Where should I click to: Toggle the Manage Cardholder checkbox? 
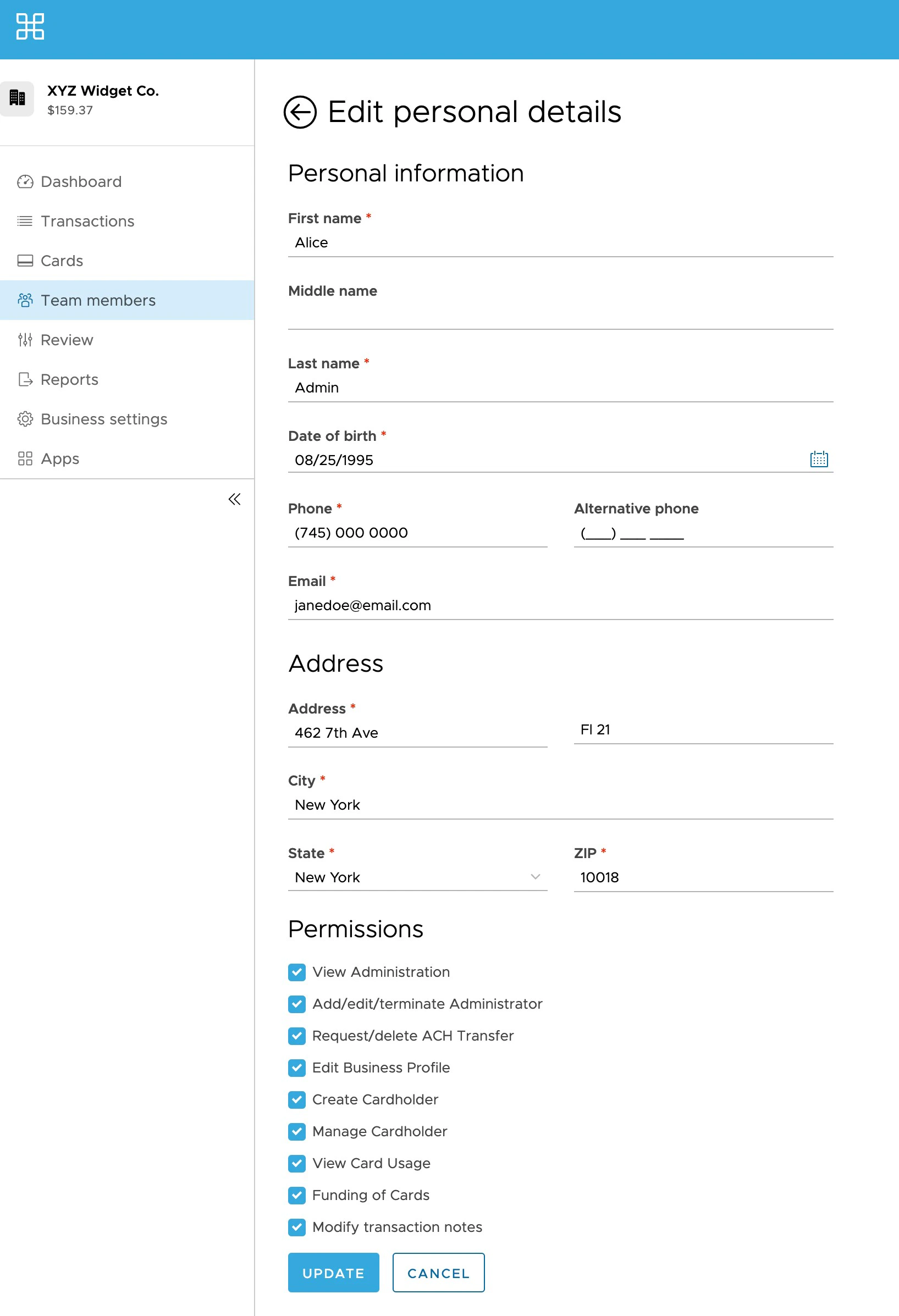point(297,1131)
